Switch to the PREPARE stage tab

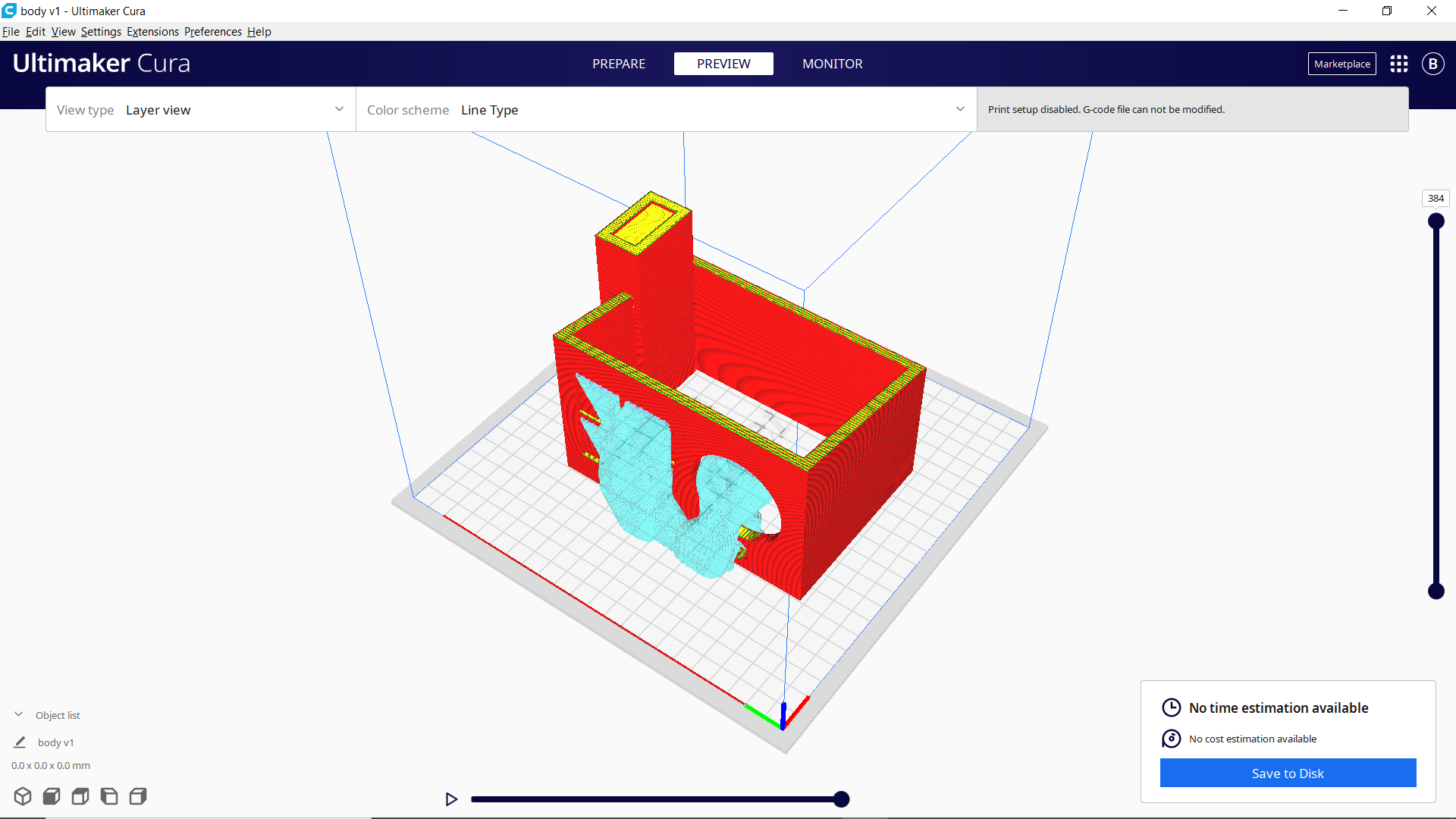pyautogui.click(x=619, y=64)
